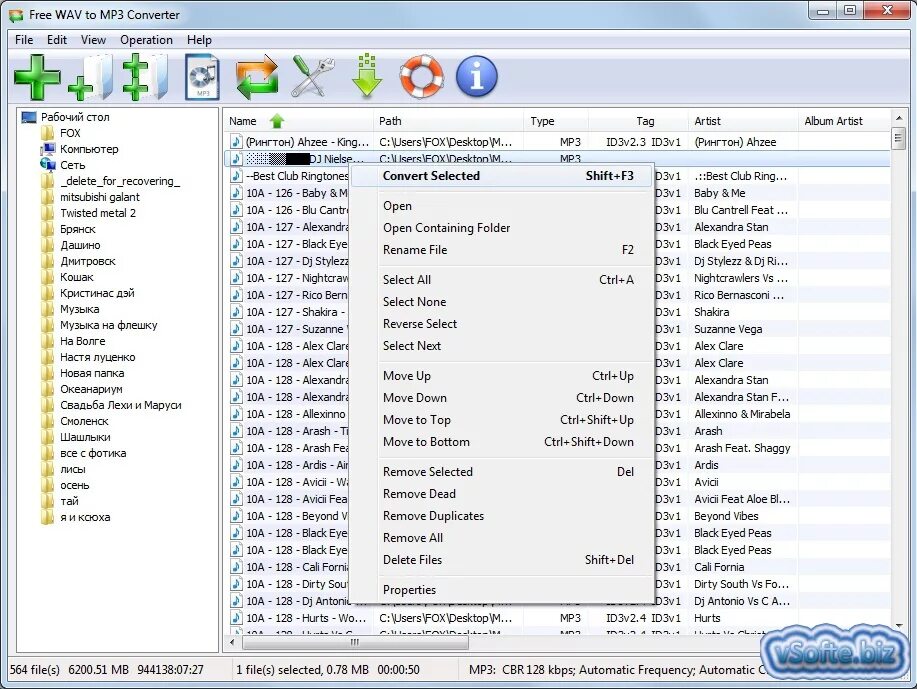Choose Select None in context menu
This screenshot has height=689, width=917.
(x=502, y=302)
